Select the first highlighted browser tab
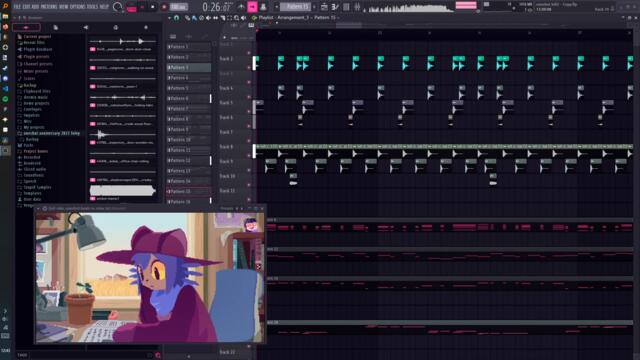 pos(26,27)
